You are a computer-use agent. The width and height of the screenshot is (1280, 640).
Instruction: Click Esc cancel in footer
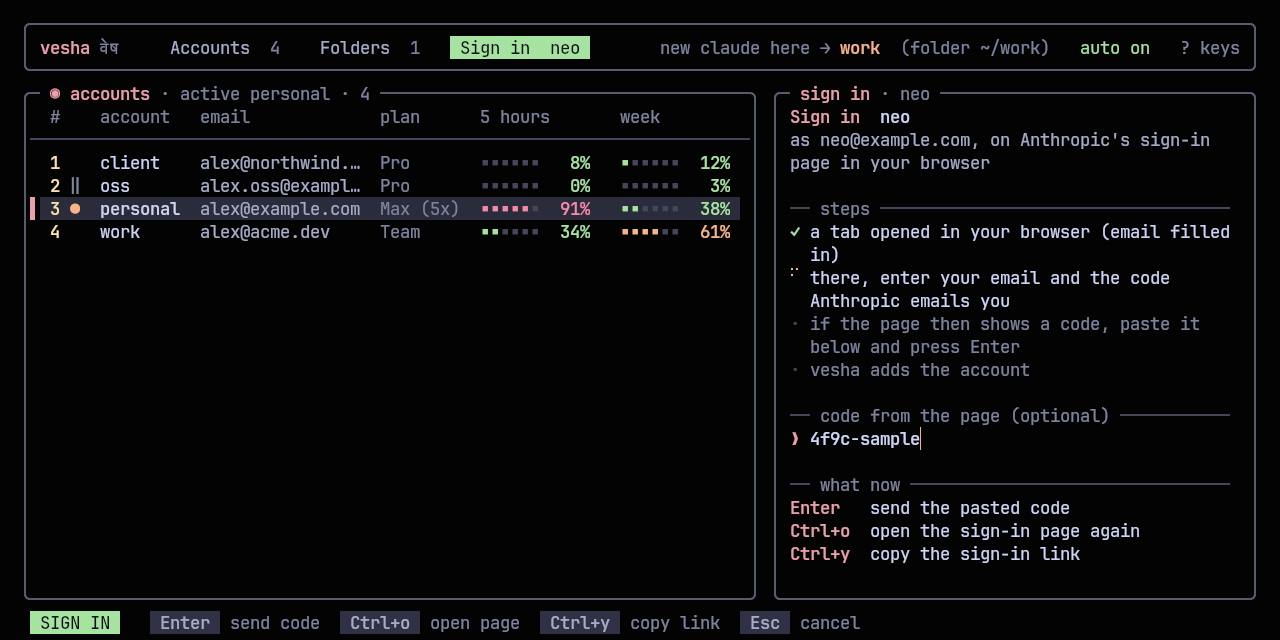coord(800,623)
